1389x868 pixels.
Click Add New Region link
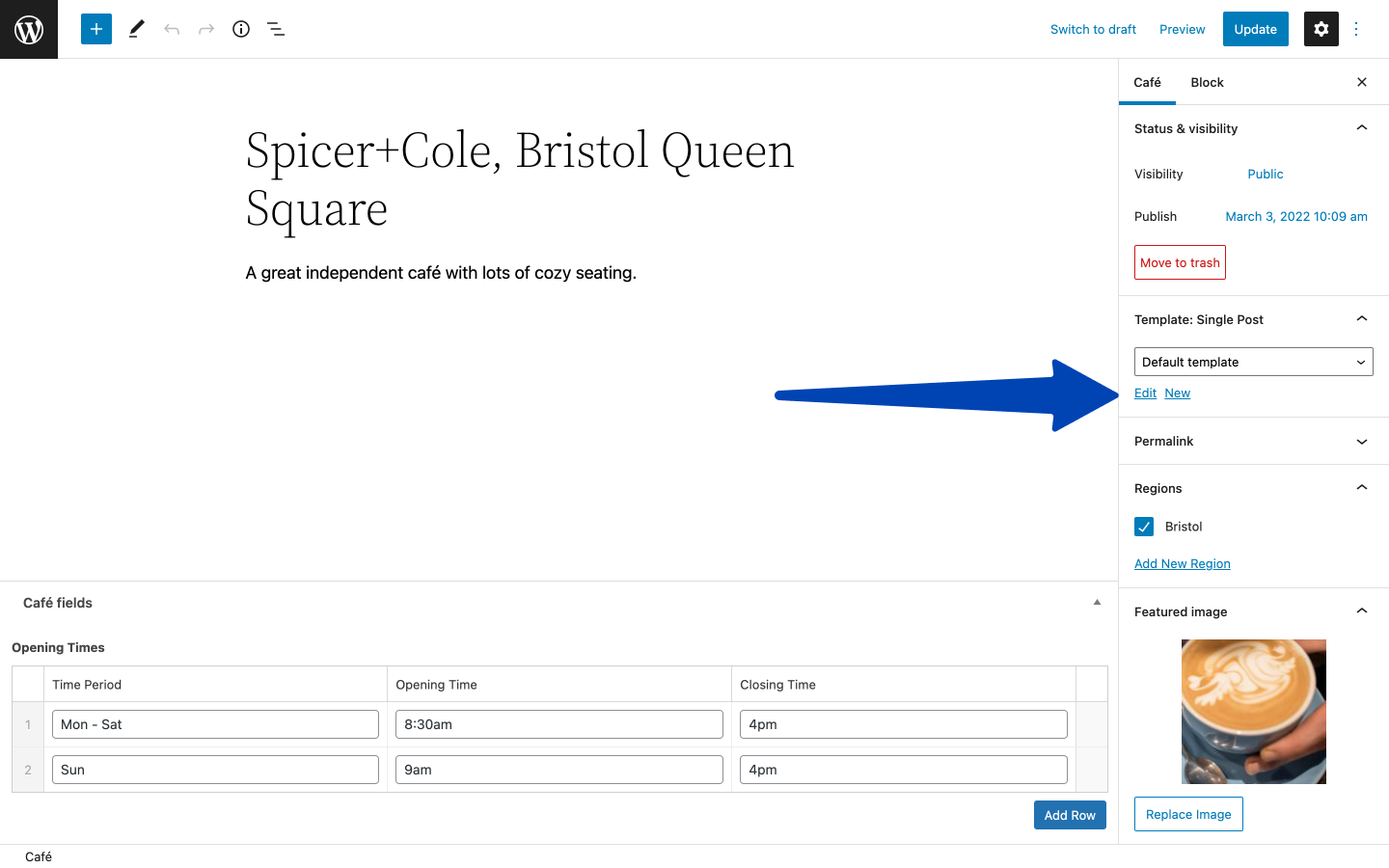point(1183,563)
